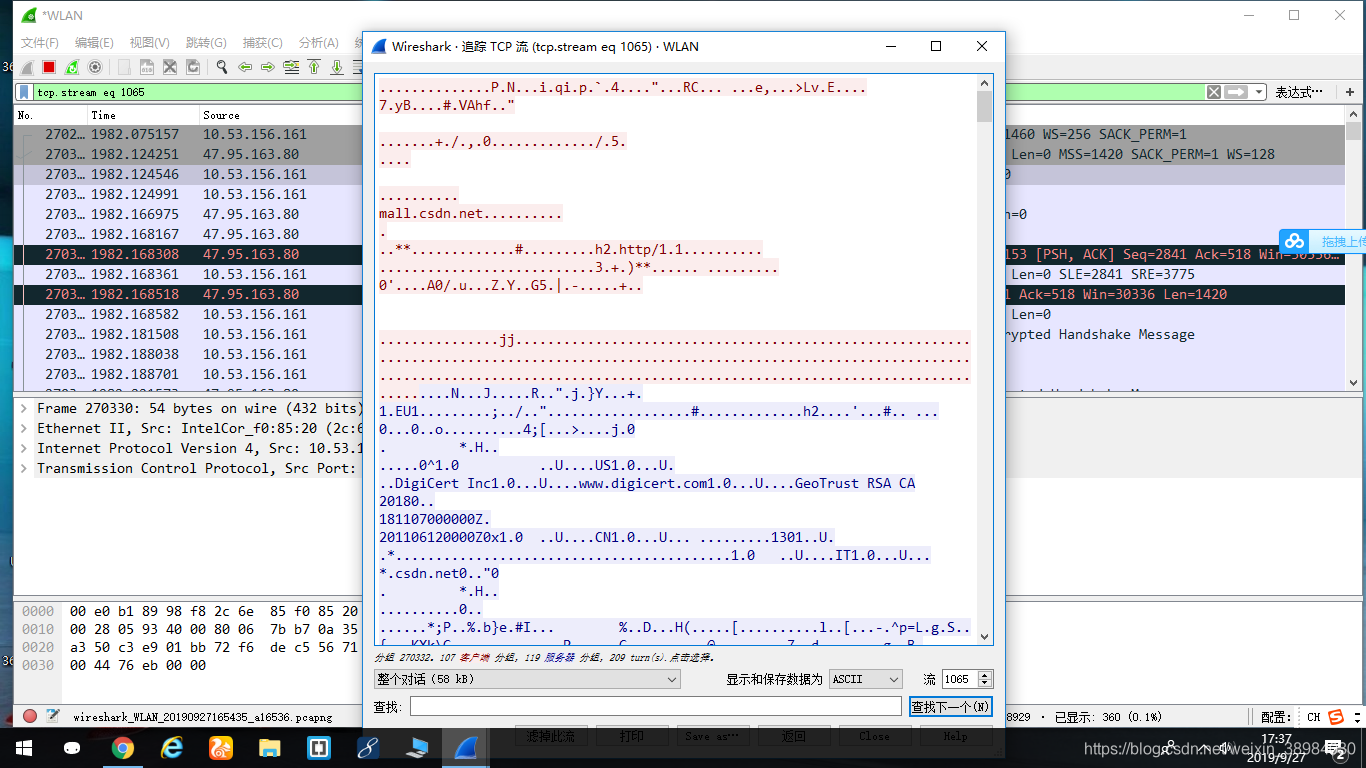
Task: Open the UC Browser taskbar icon
Action: (221, 747)
